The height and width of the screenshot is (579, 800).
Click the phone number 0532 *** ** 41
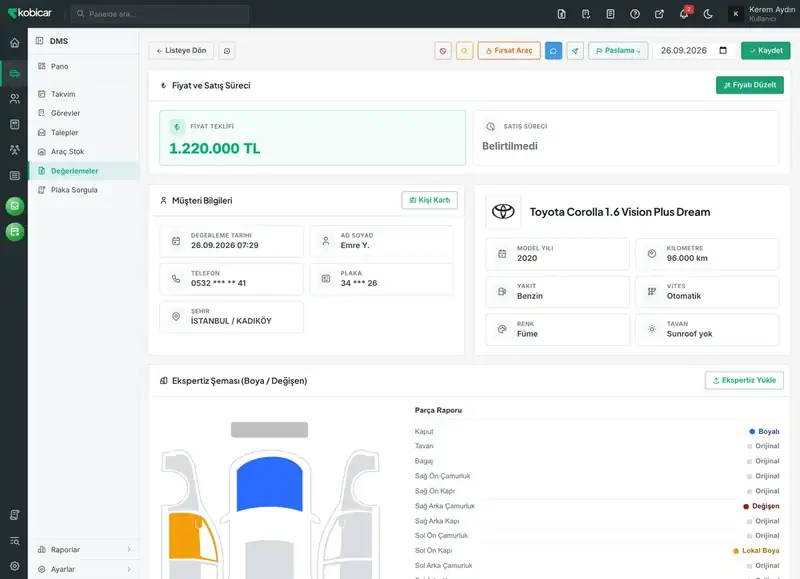pos(218,283)
